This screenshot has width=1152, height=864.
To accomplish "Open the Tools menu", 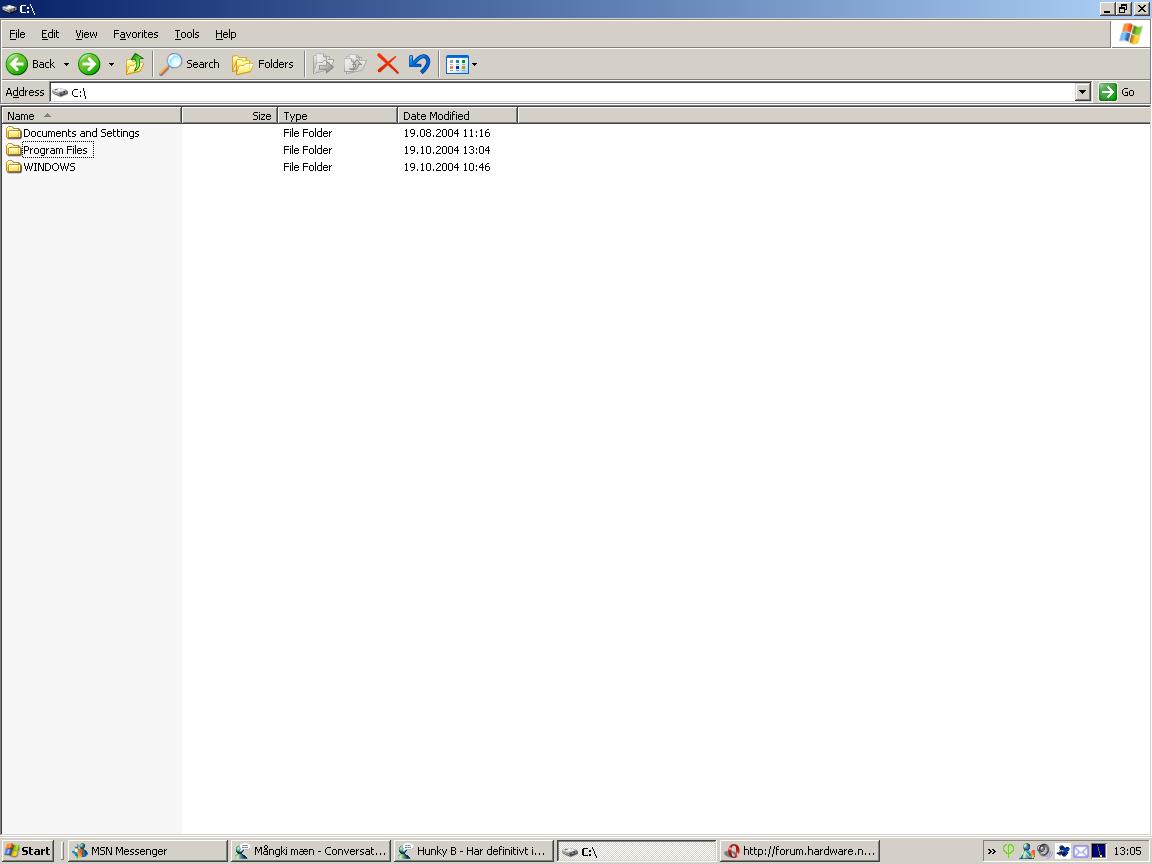I will pyautogui.click(x=187, y=34).
